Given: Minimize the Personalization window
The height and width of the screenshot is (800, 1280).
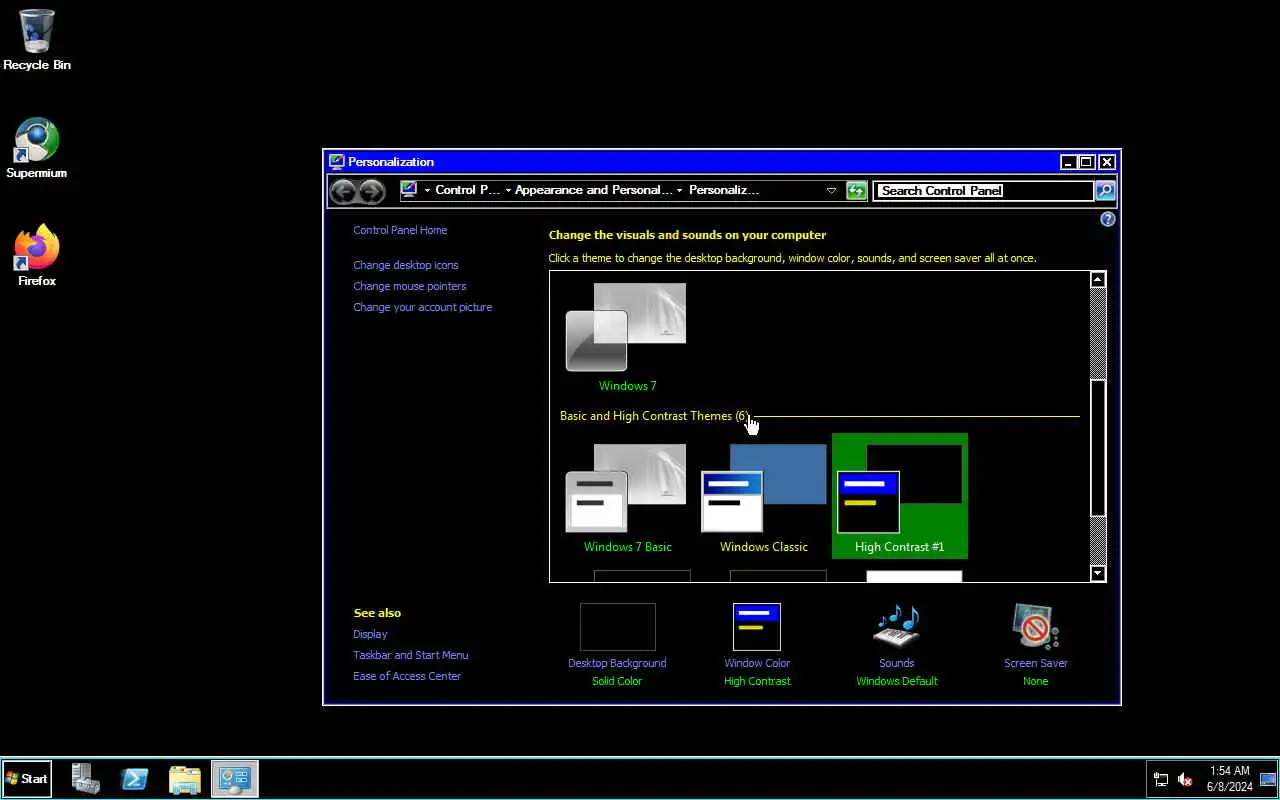Looking at the screenshot, I should tap(1069, 162).
